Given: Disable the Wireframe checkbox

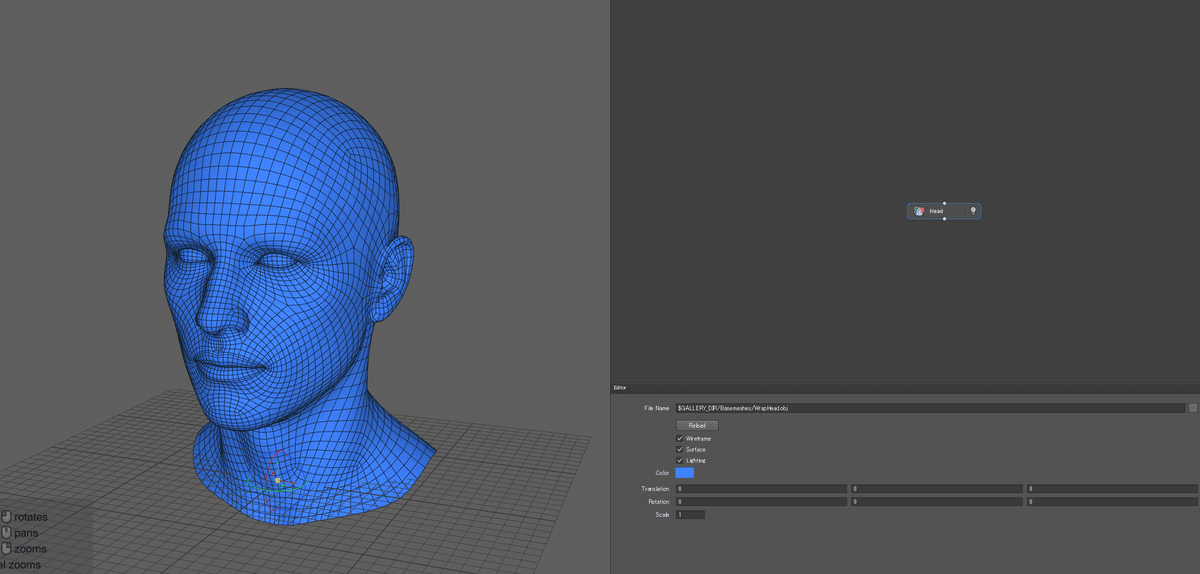Looking at the screenshot, I should click(x=680, y=438).
